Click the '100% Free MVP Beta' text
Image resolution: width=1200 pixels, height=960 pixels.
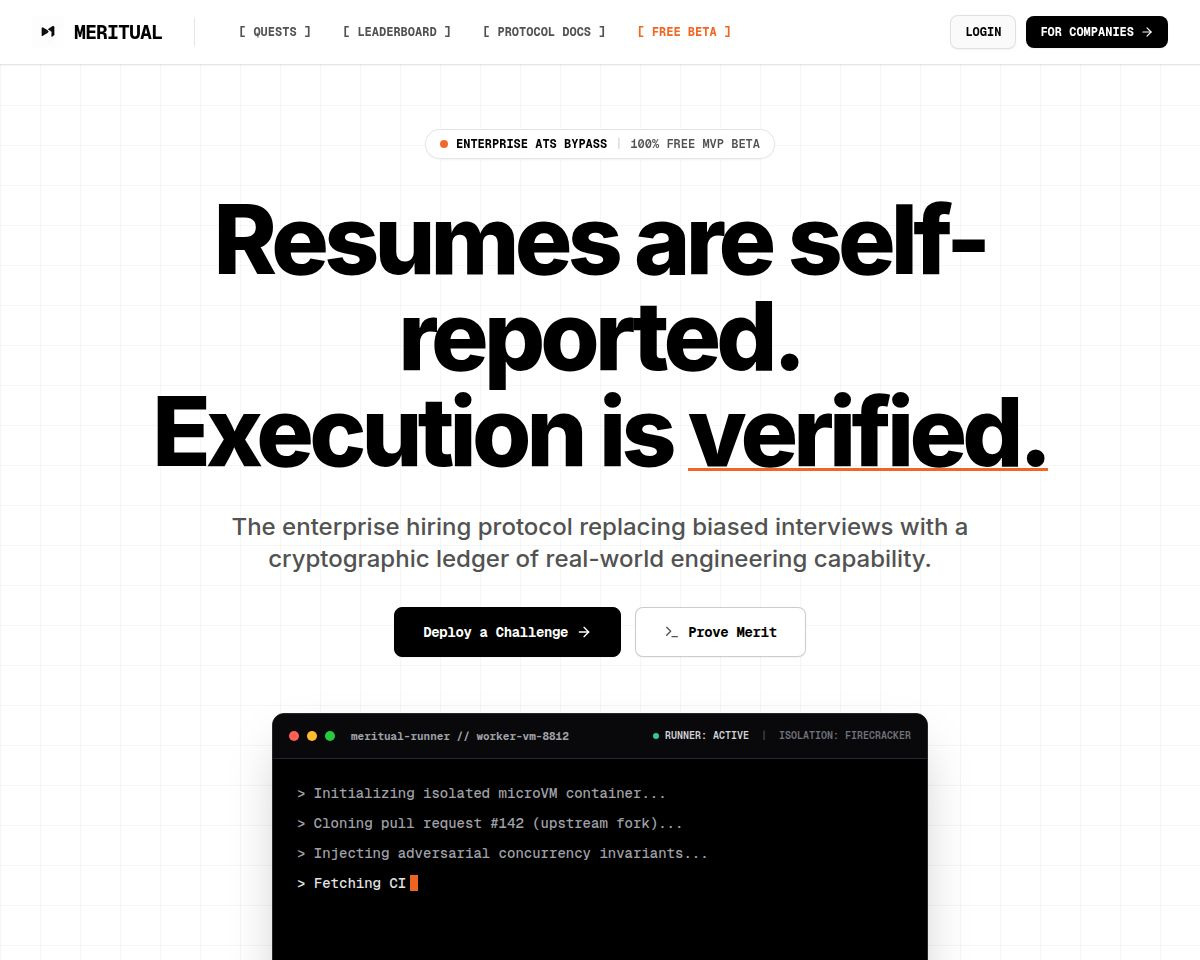695,144
